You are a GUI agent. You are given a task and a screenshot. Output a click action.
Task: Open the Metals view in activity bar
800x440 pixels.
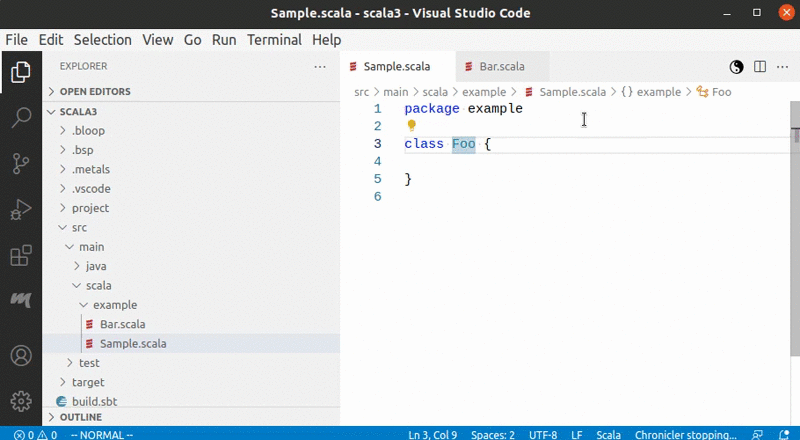pos(21,300)
